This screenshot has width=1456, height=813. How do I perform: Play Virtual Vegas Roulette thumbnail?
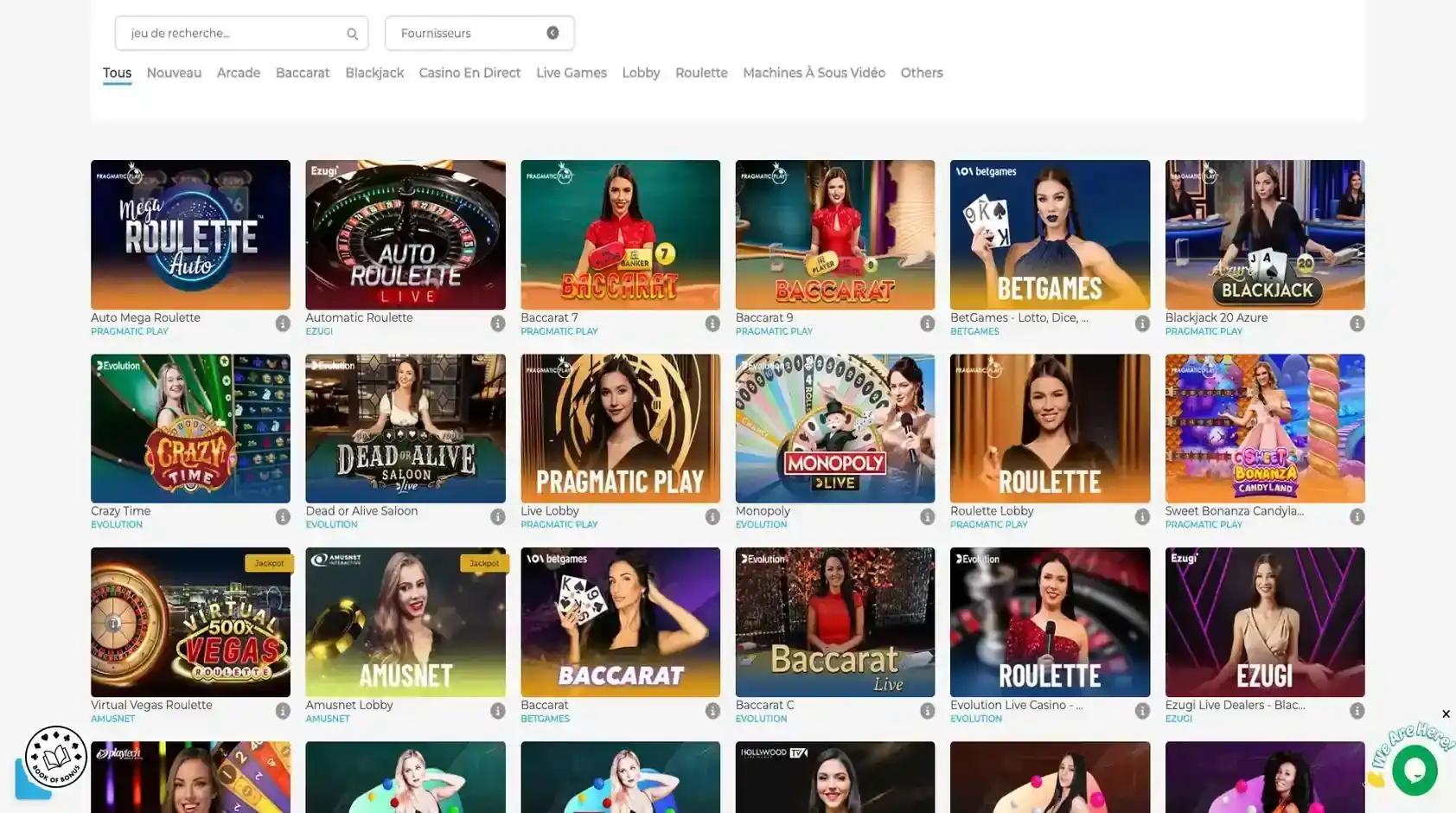pyautogui.click(x=190, y=622)
